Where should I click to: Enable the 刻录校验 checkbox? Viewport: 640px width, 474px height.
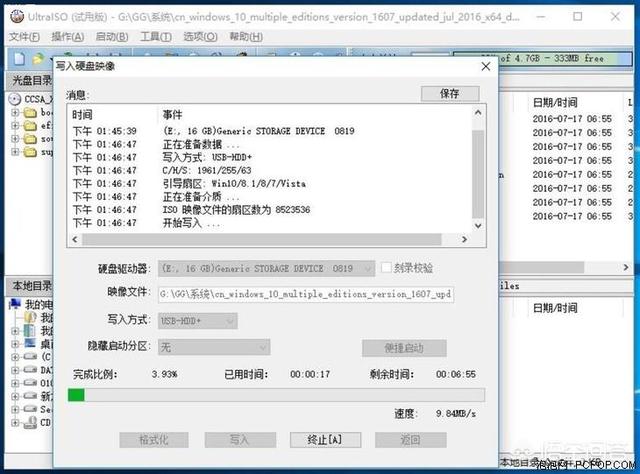(387, 268)
